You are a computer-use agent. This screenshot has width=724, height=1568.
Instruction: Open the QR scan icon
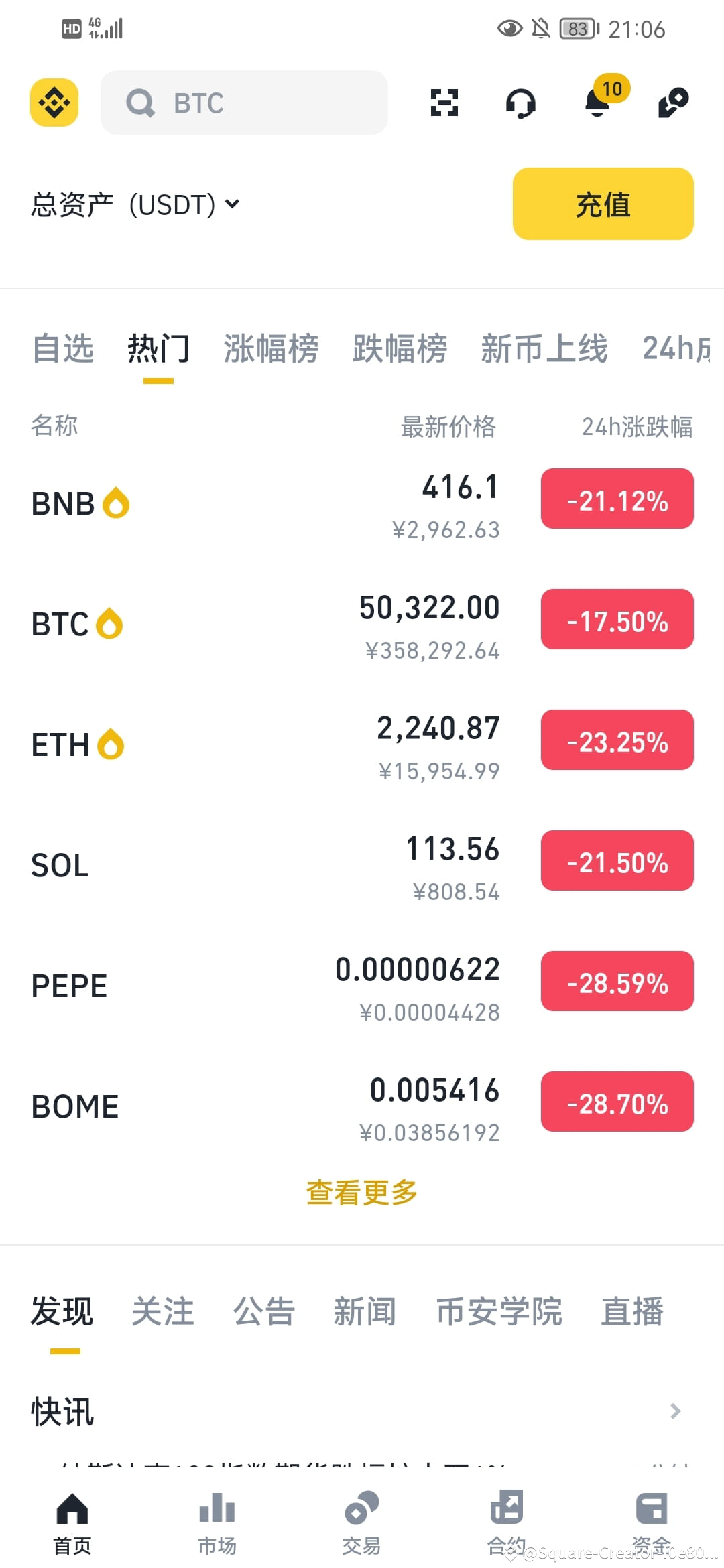(x=444, y=103)
